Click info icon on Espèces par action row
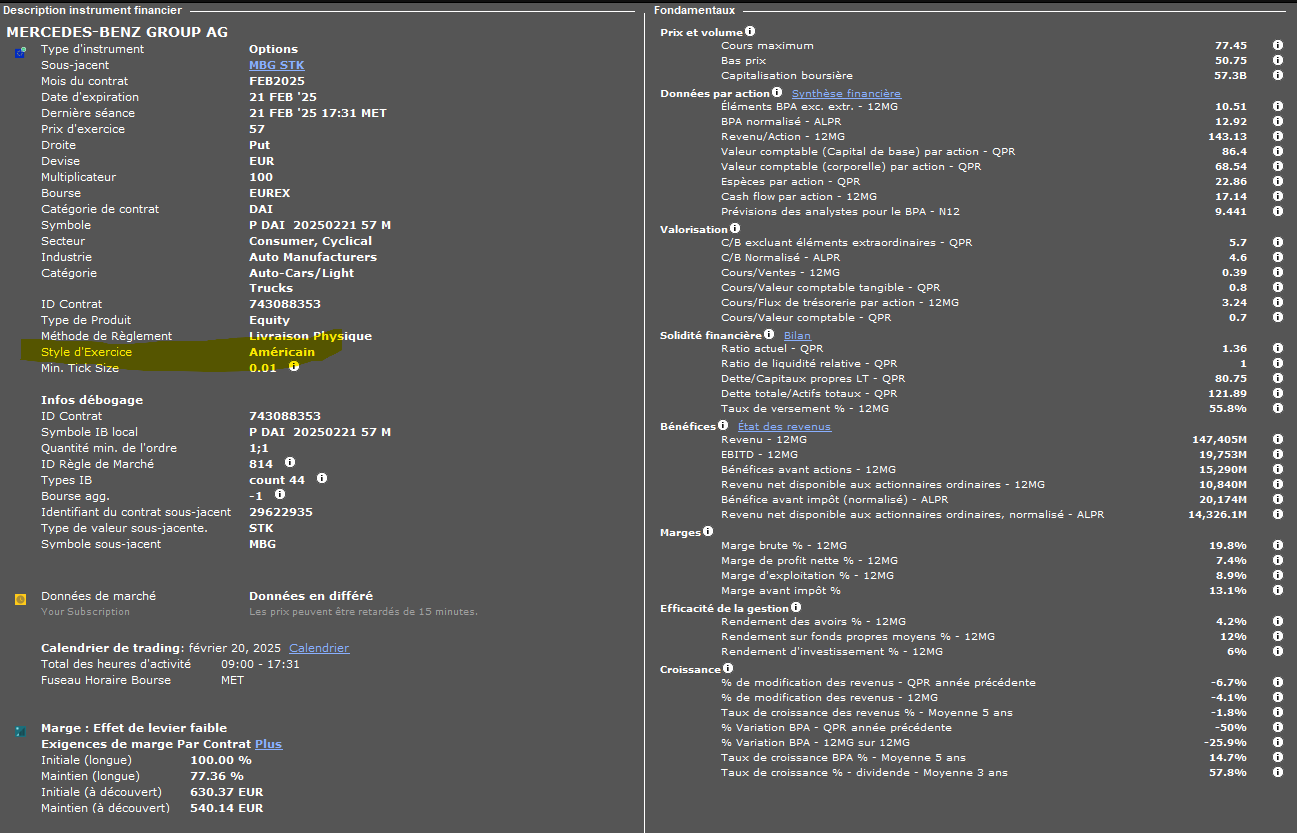 [x=1278, y=181]
